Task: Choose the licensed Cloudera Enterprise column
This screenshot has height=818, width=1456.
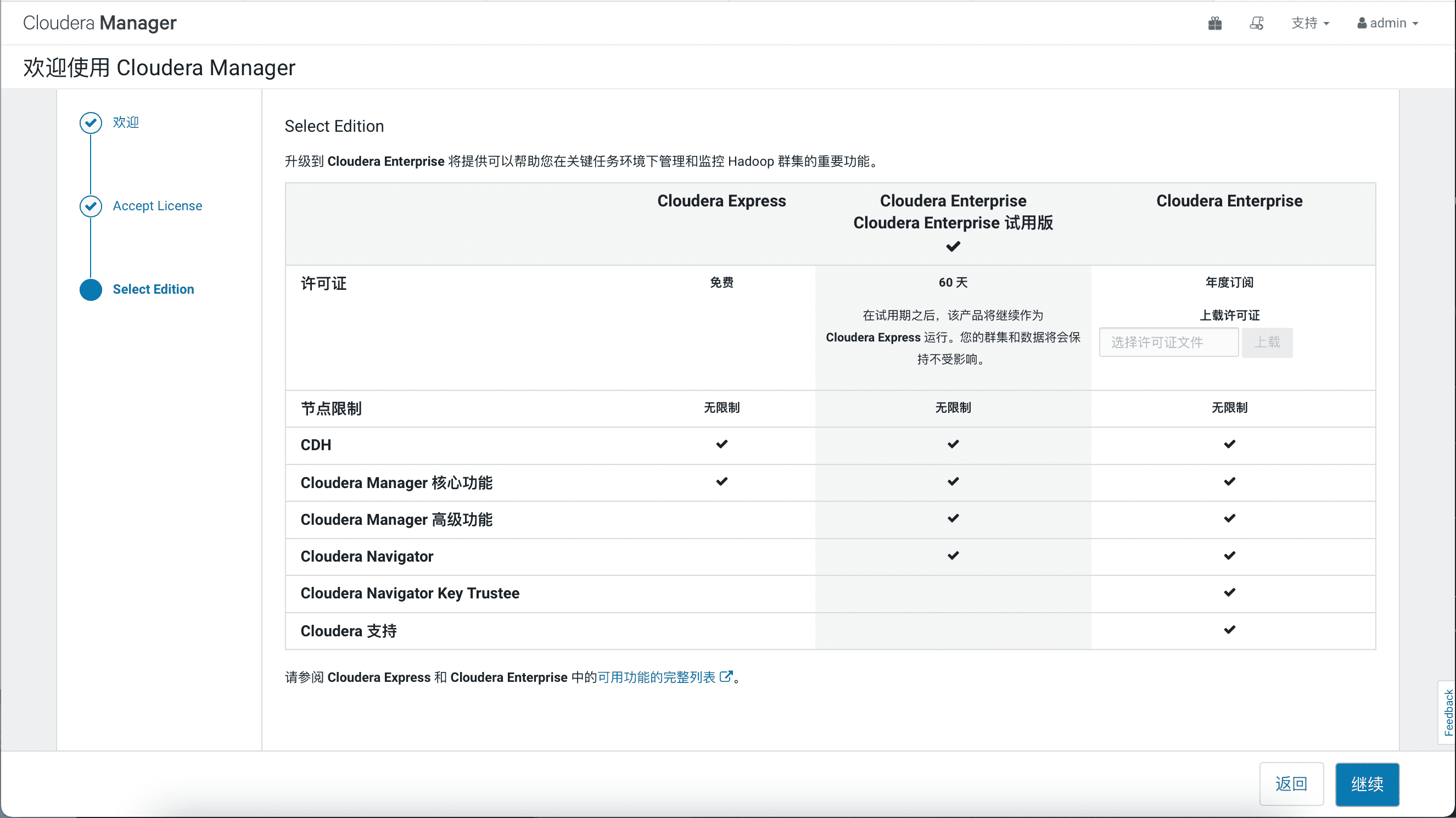Action: pyautogui.click(x=1229, y=201)
